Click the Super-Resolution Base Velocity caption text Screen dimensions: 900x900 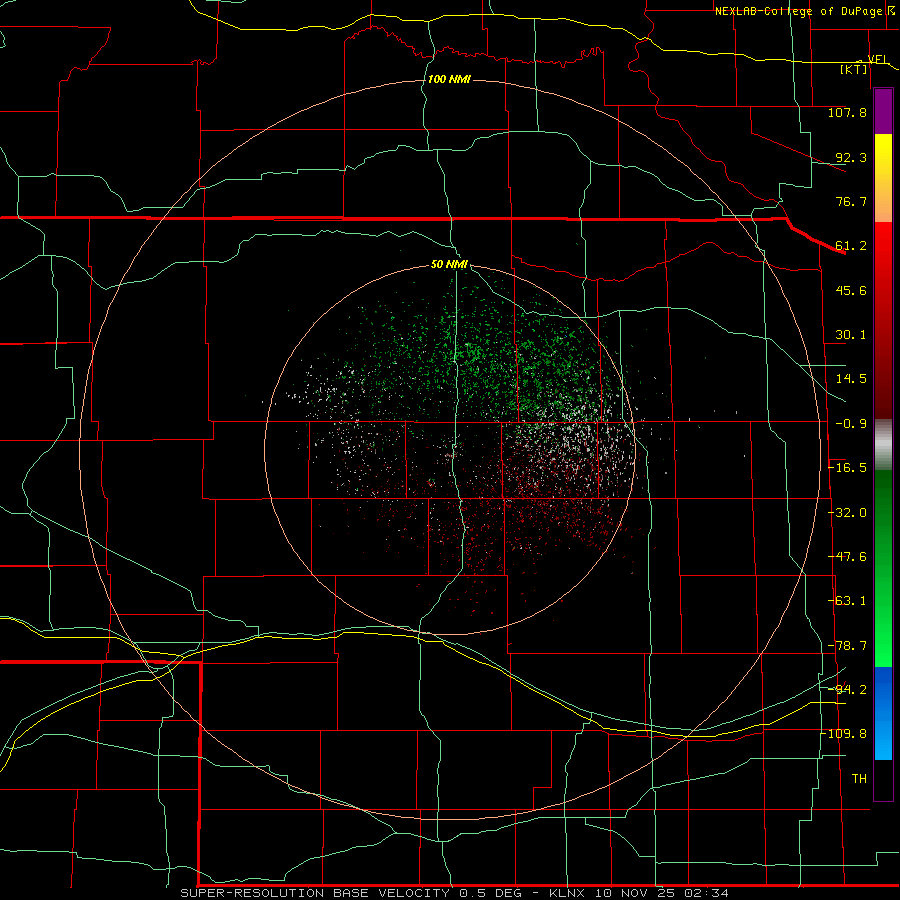(455, 893)
